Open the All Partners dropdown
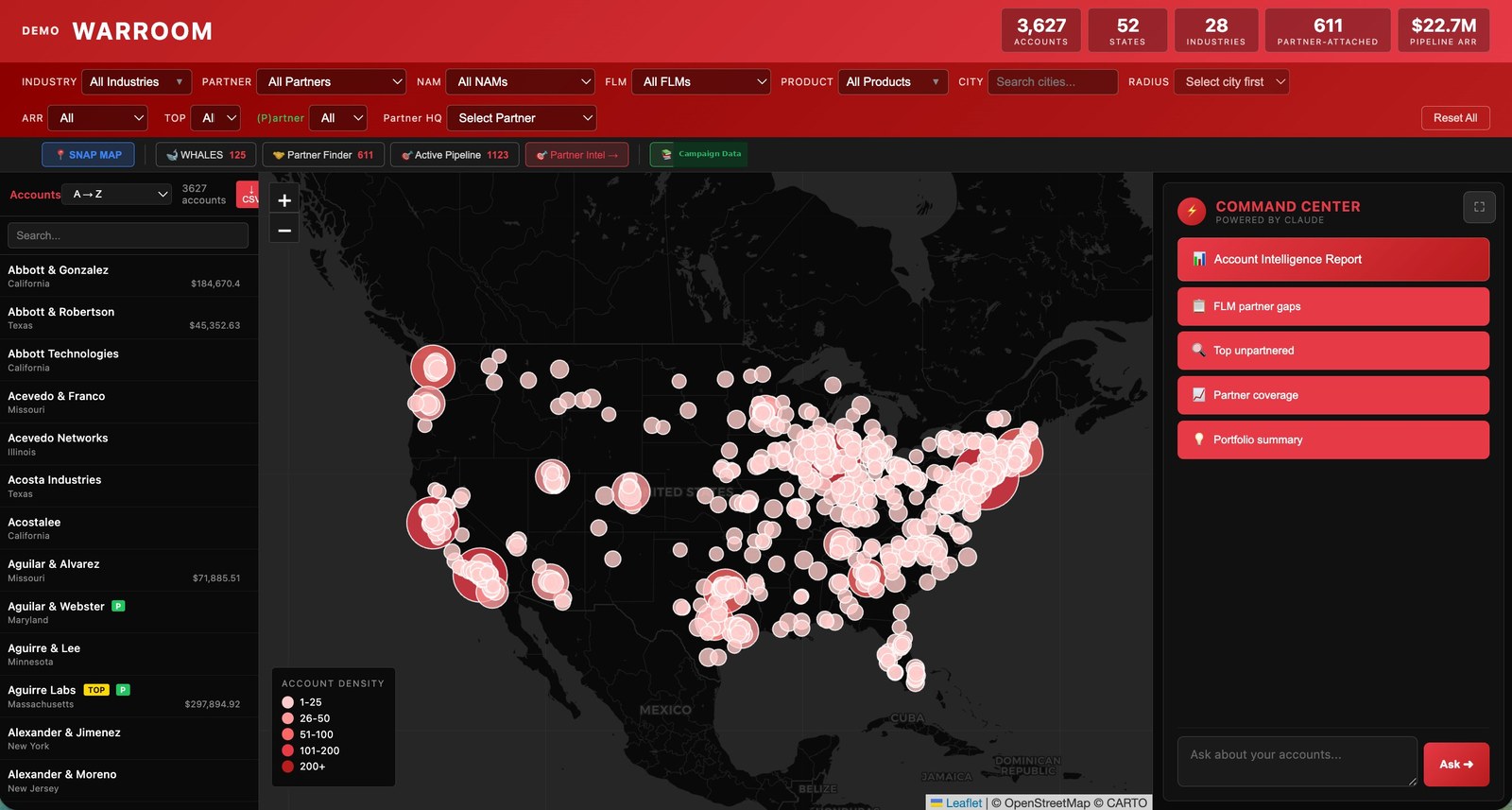 point(334,82)
